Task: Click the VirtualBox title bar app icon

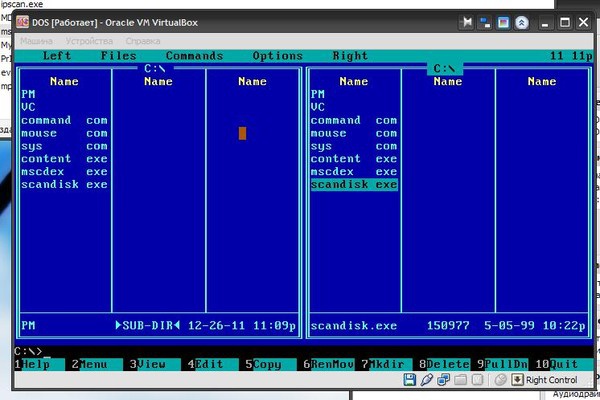Action: click(23, 22)
